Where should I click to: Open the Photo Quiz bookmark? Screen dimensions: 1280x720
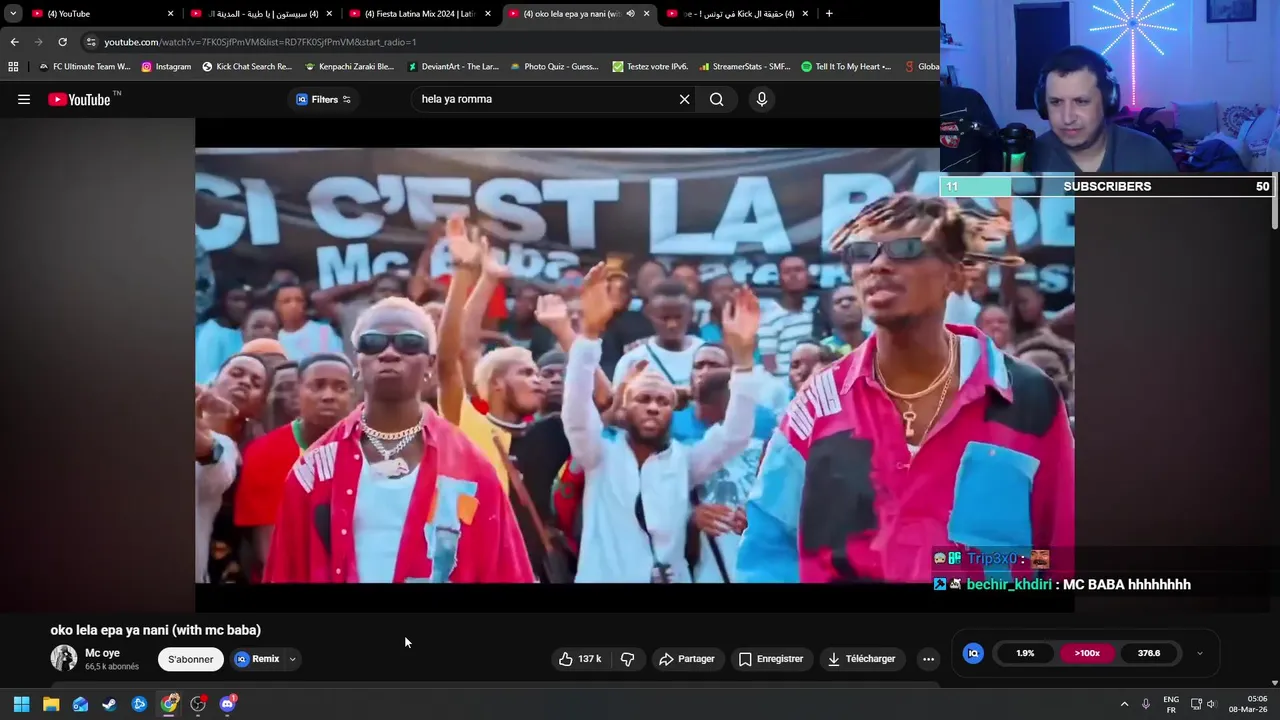coord(554,67)
